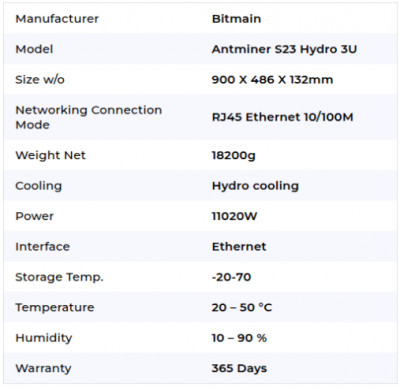
Task: Select the Antminer S23 Hydro 3U text
Action: 284,49
